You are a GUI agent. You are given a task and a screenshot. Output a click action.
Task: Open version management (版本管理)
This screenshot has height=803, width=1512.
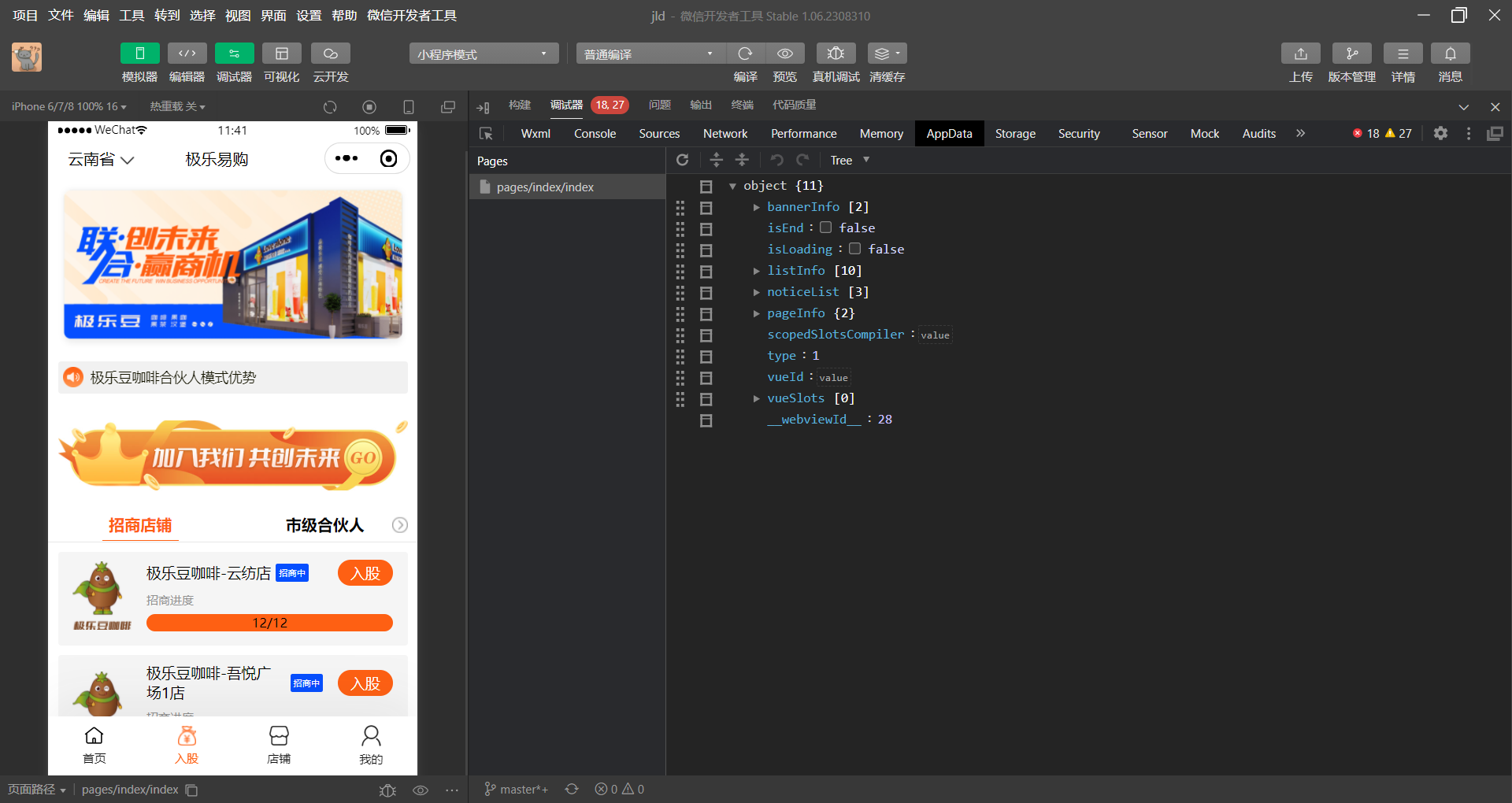pos(1352,54)
